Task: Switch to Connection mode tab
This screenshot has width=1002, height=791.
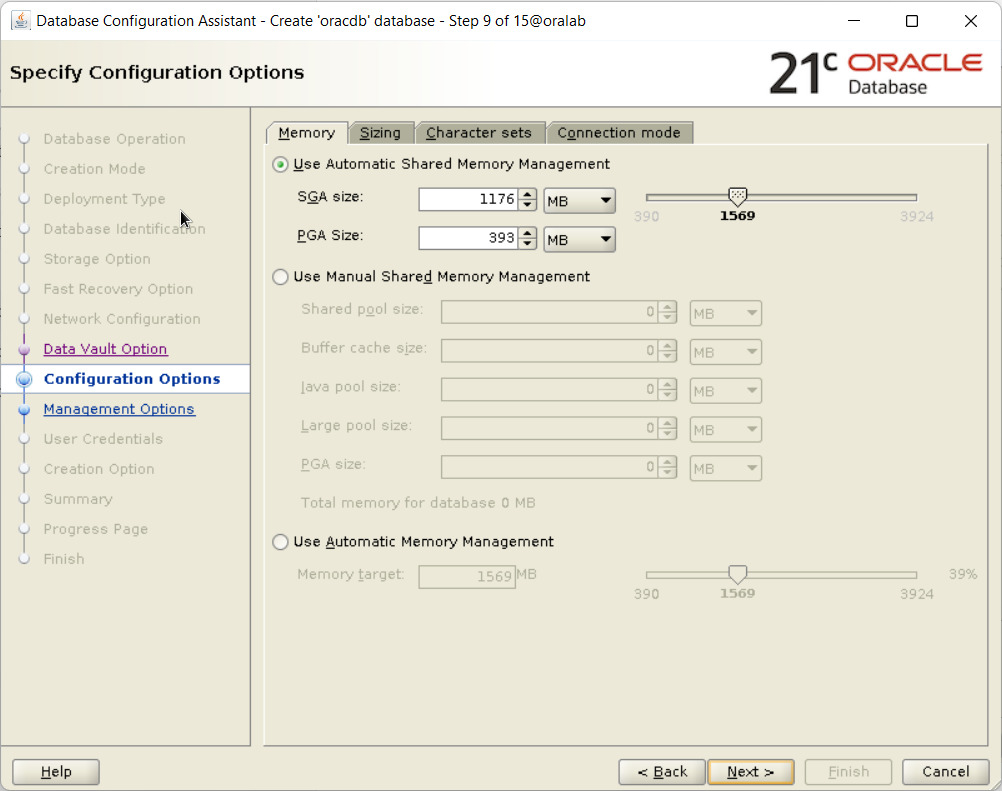Action: [x=618, y=133]
